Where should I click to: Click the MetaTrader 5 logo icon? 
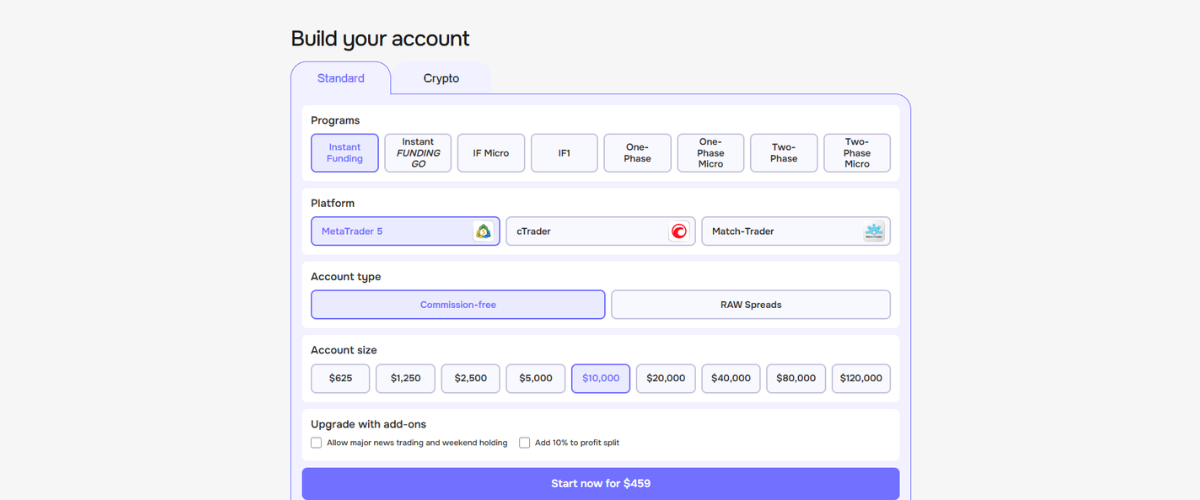tap(484, 231)
